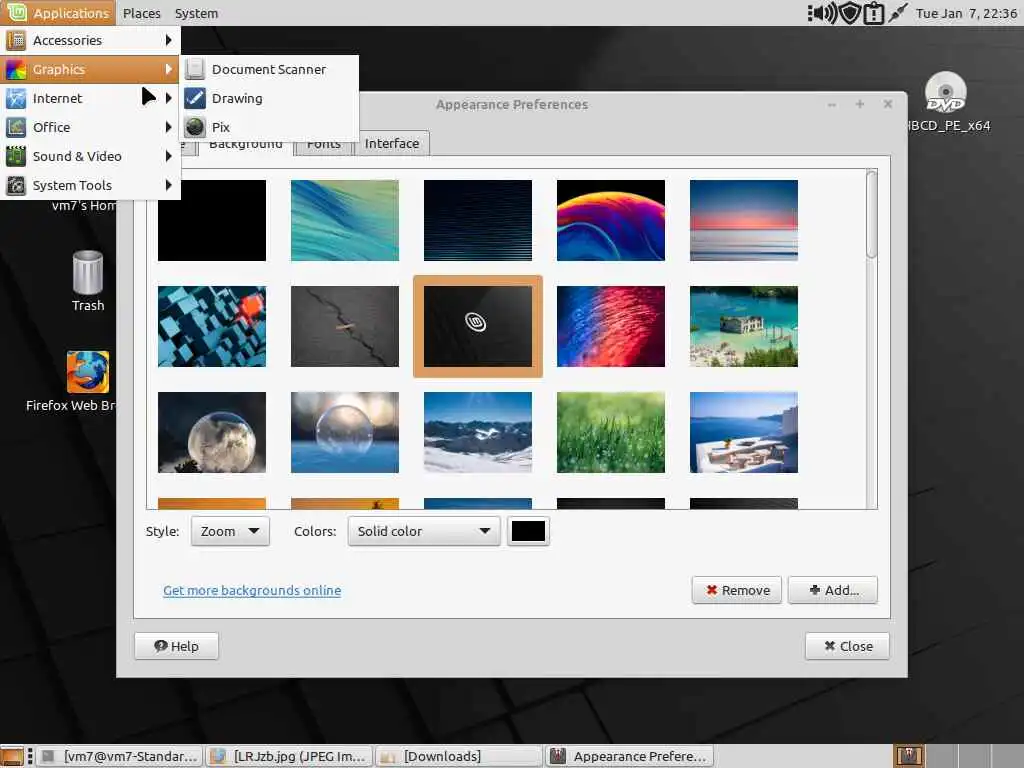This screenshot has width=1024, height=768.
Task: Click the Document Scanner icon
Action: coord(195,69)
